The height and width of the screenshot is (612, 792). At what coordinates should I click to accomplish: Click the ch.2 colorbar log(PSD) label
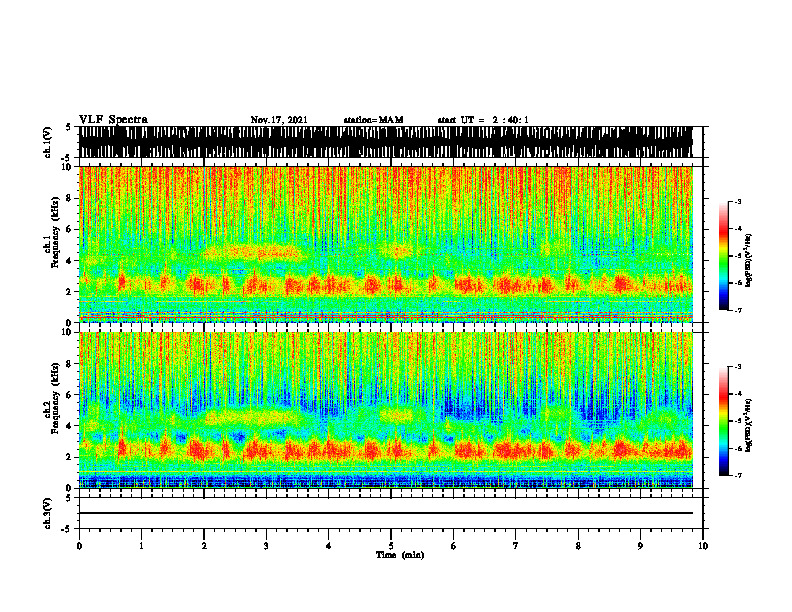[x=749, y=424]
